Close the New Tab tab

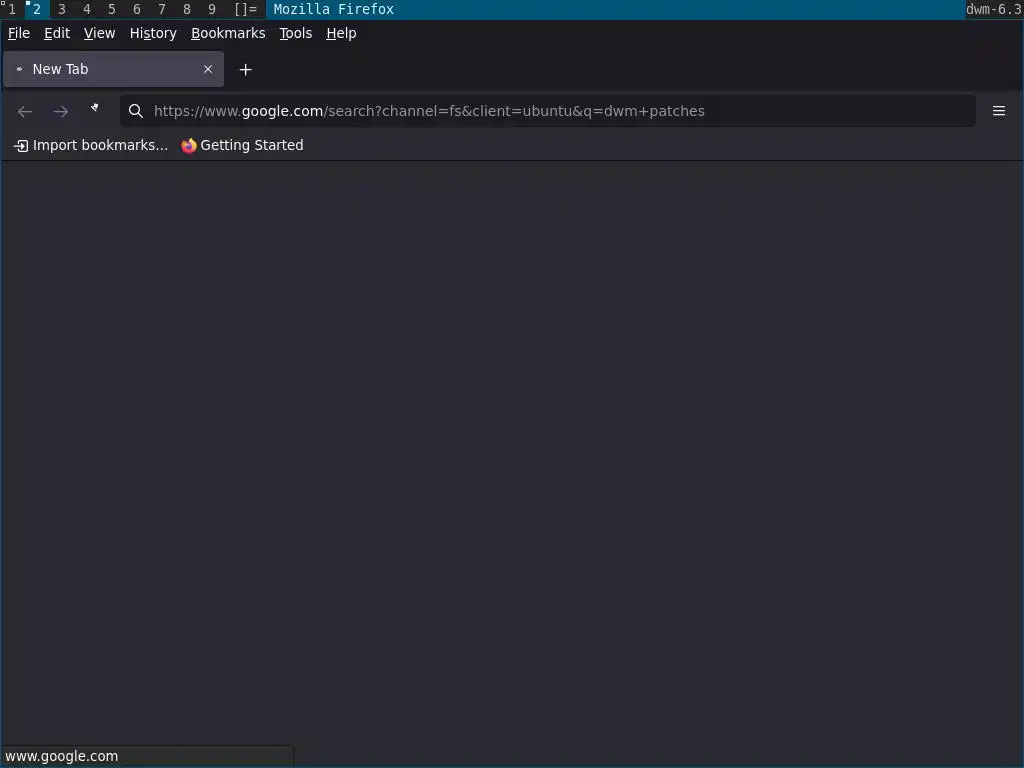(208, 69)
